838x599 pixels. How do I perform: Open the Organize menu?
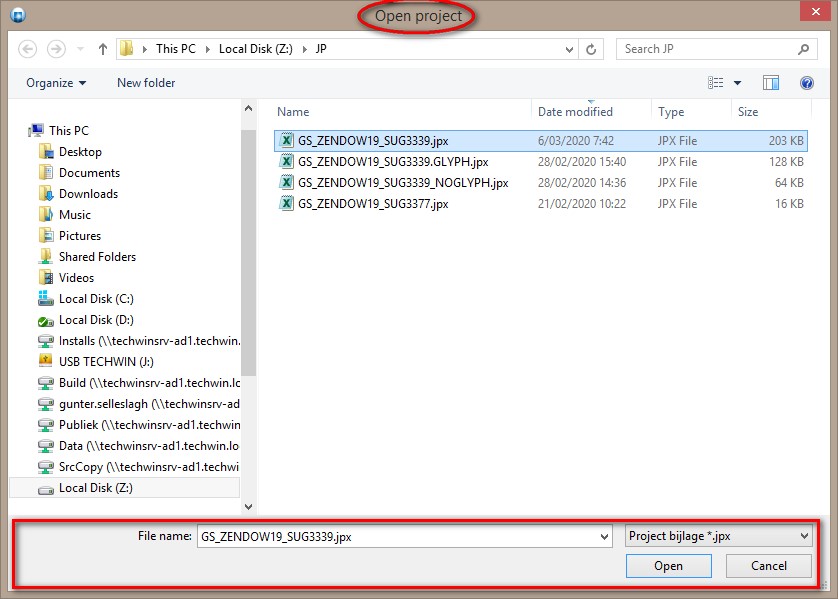click(x=56, y=83)
